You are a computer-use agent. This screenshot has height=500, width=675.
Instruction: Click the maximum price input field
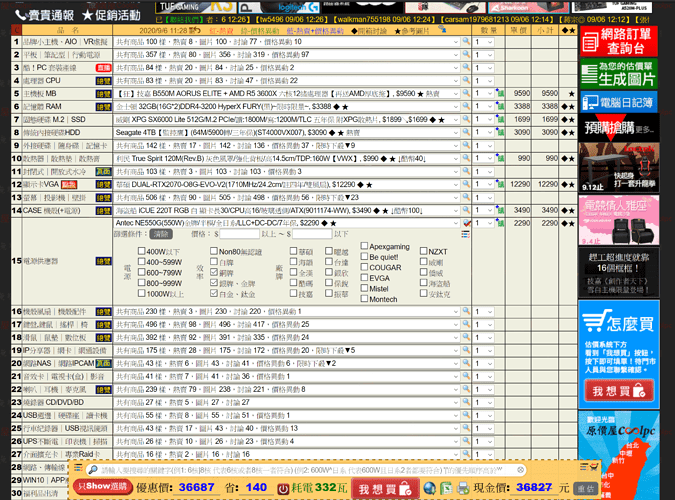pos(312,234)
